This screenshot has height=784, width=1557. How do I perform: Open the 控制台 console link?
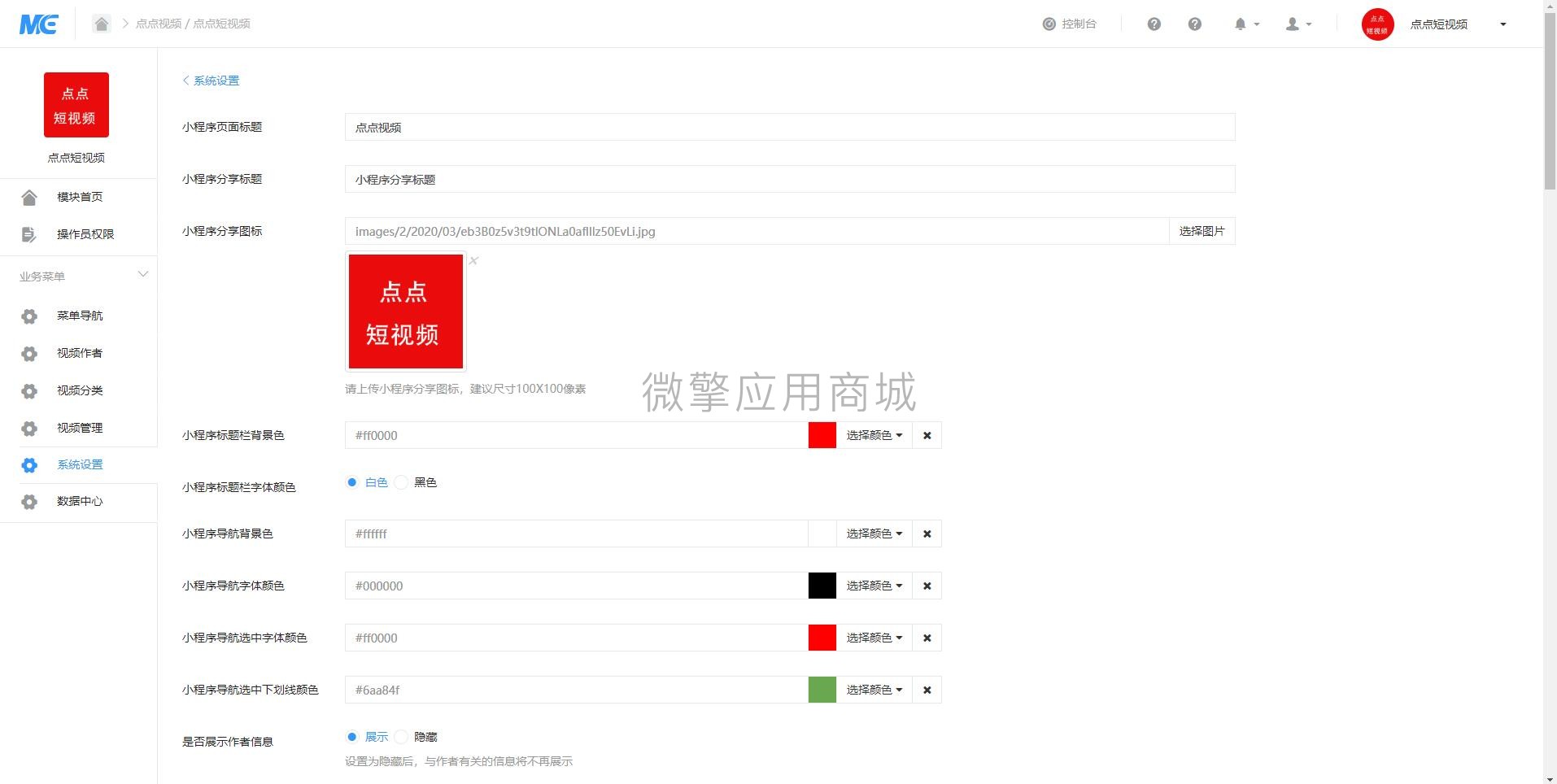click(x=1070, y=24)
